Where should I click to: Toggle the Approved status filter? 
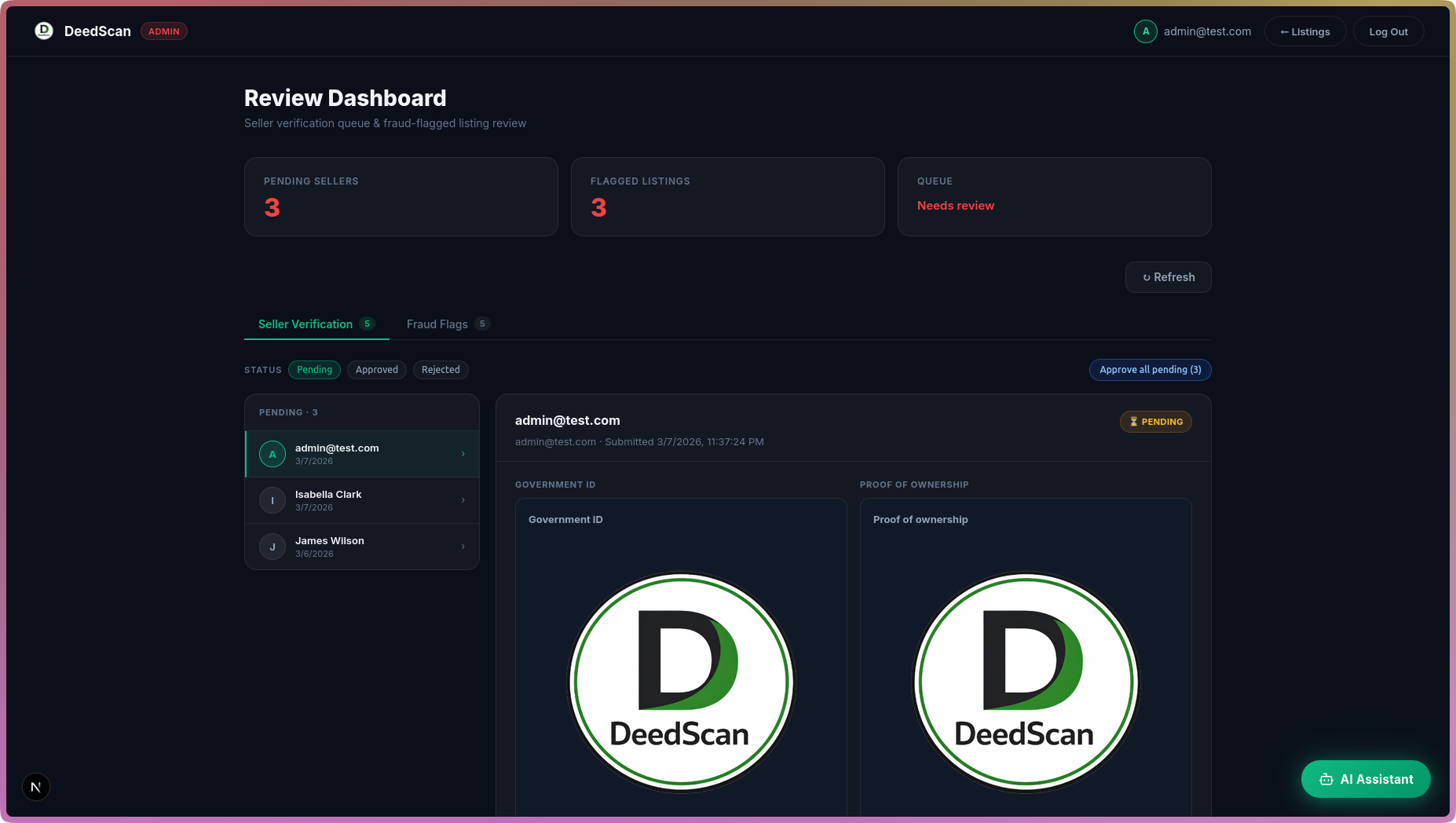[x=377, y=370]
